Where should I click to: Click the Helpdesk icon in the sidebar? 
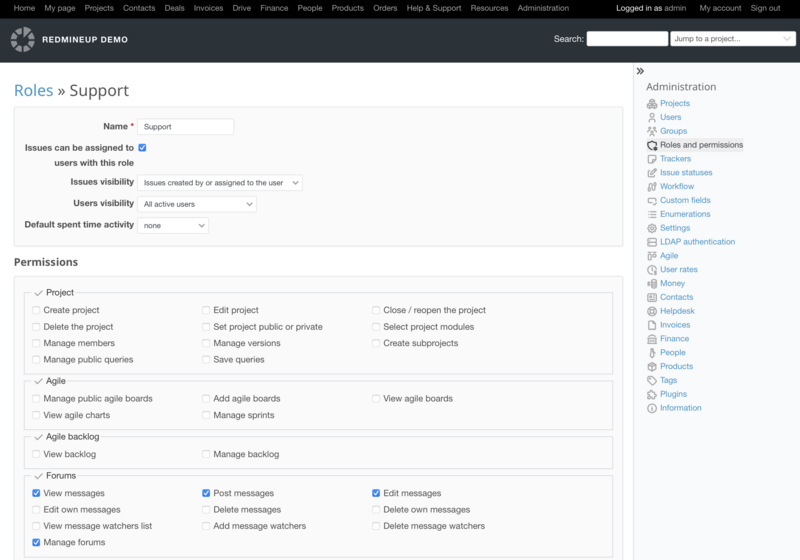point(652,311)
